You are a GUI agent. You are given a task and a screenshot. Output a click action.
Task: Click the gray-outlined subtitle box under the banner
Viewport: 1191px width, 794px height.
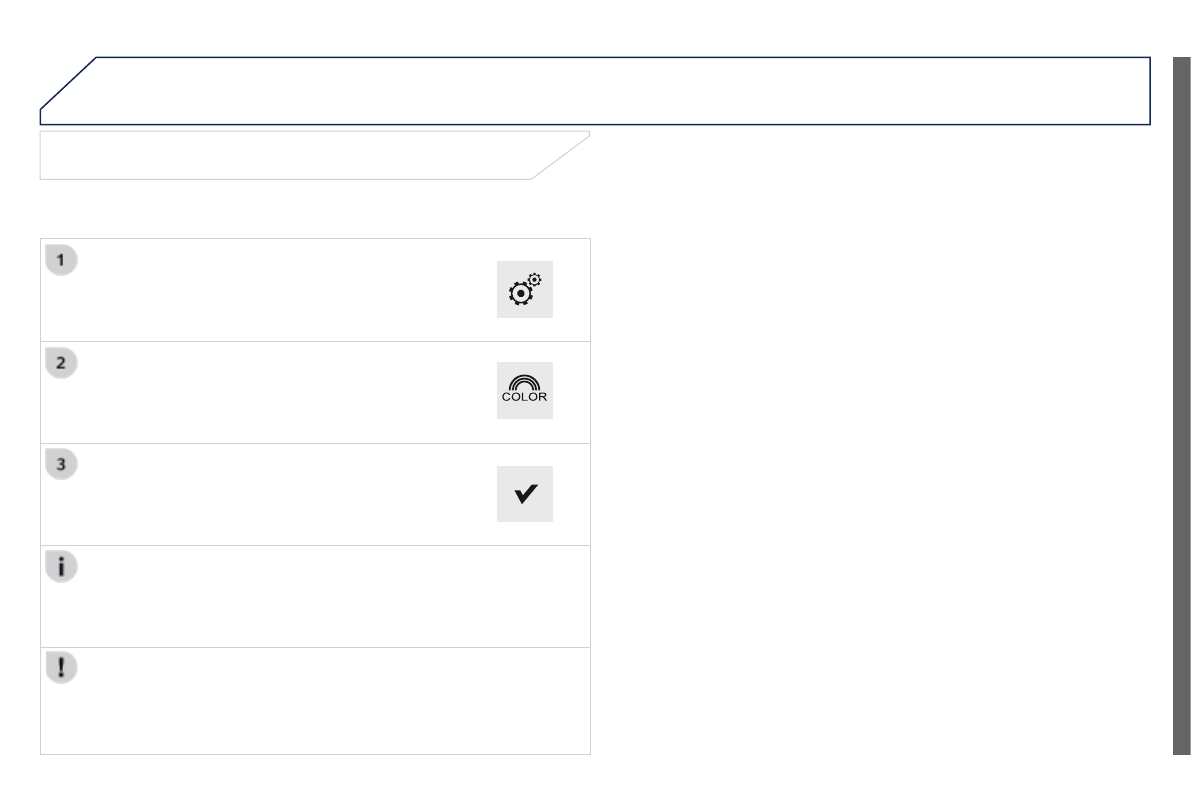(x=290, y=155)
